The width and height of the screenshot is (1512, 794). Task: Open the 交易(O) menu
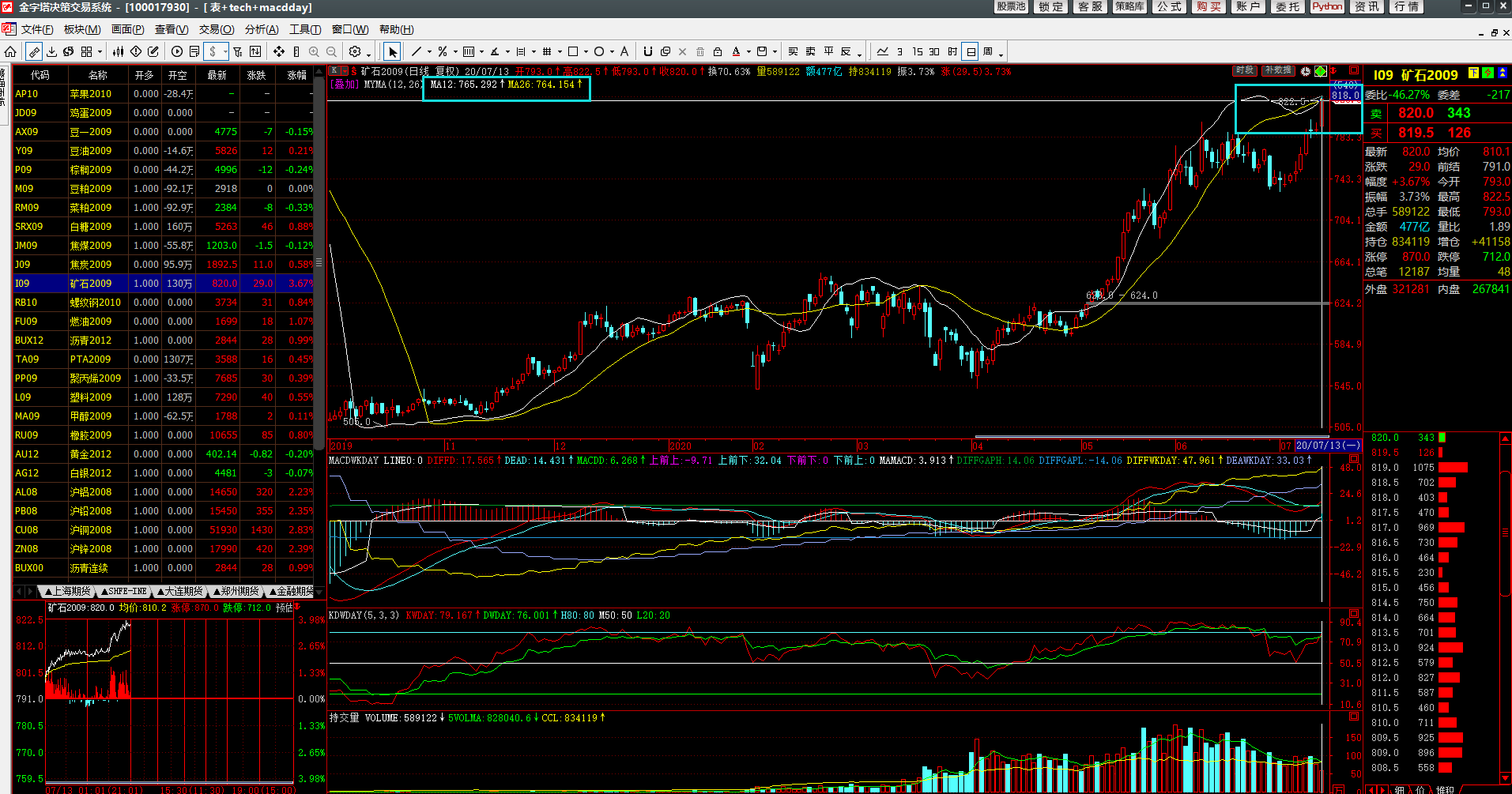(x=217, y=29)
